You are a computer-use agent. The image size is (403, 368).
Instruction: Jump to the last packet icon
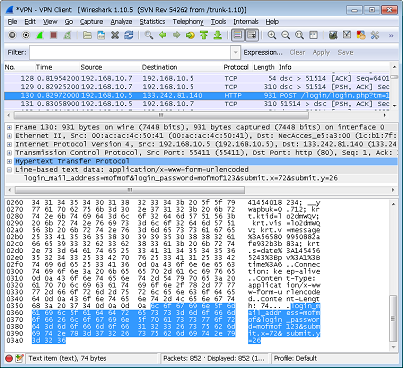(218, 35)
